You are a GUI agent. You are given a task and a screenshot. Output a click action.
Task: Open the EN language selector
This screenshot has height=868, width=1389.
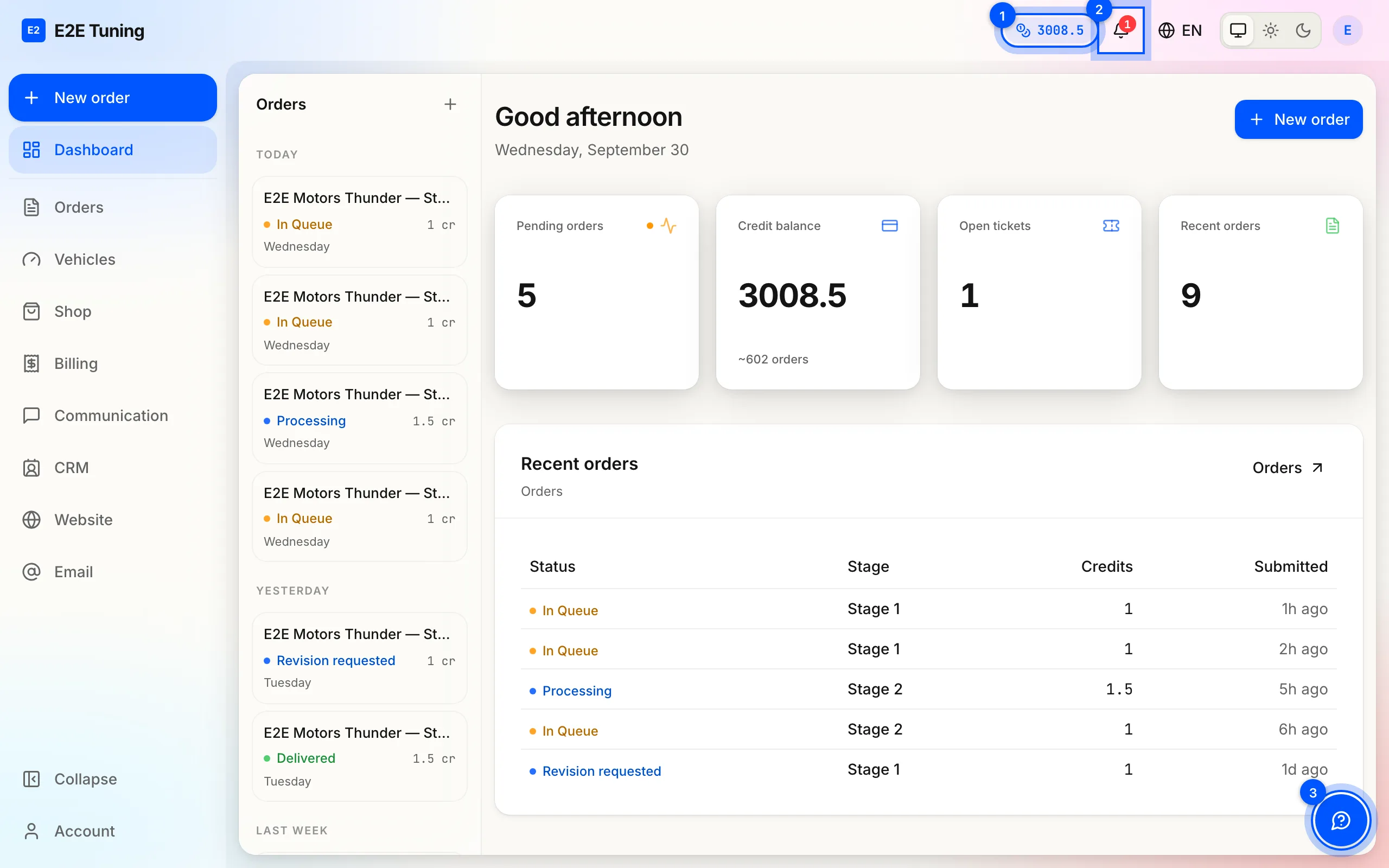(1180, 30)
